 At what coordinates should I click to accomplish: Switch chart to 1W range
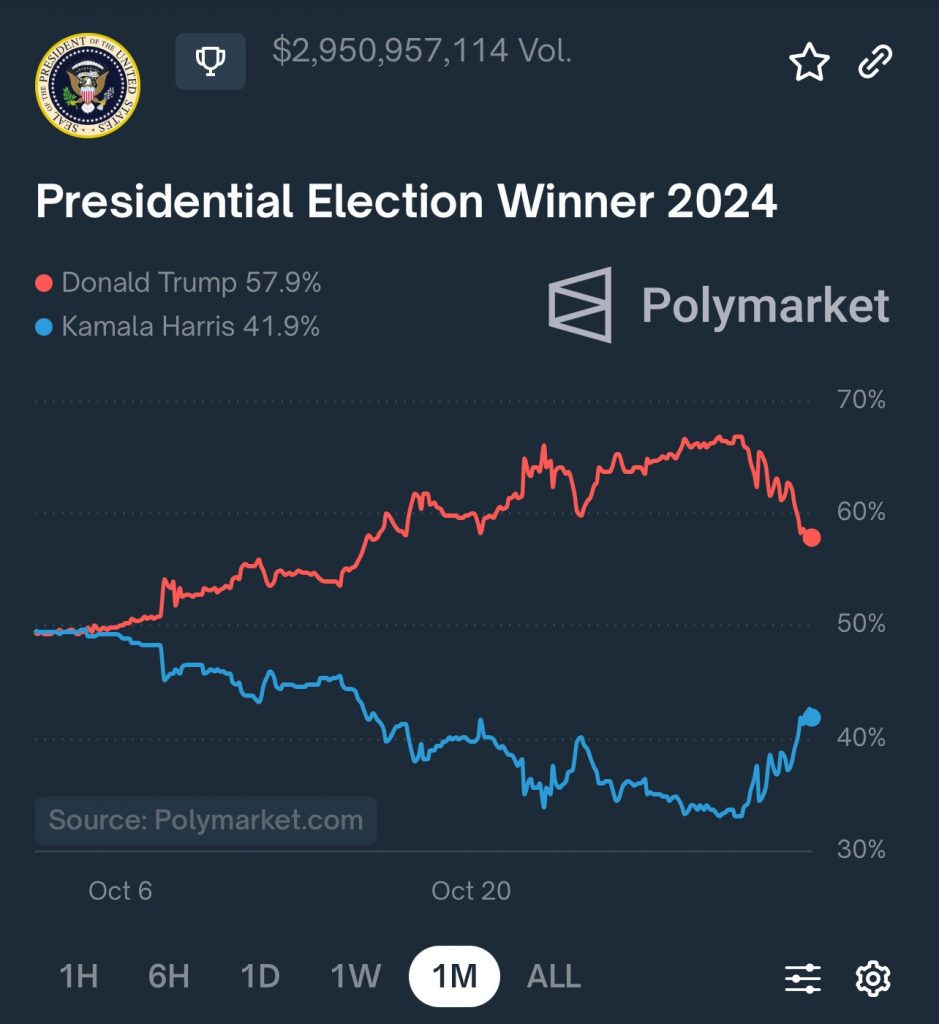pyautogui.click(x=356, y=976)
